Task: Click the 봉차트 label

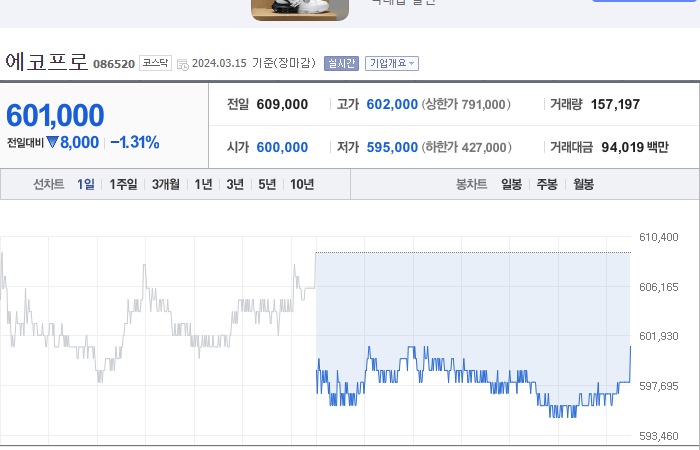Action: (471, 184)
